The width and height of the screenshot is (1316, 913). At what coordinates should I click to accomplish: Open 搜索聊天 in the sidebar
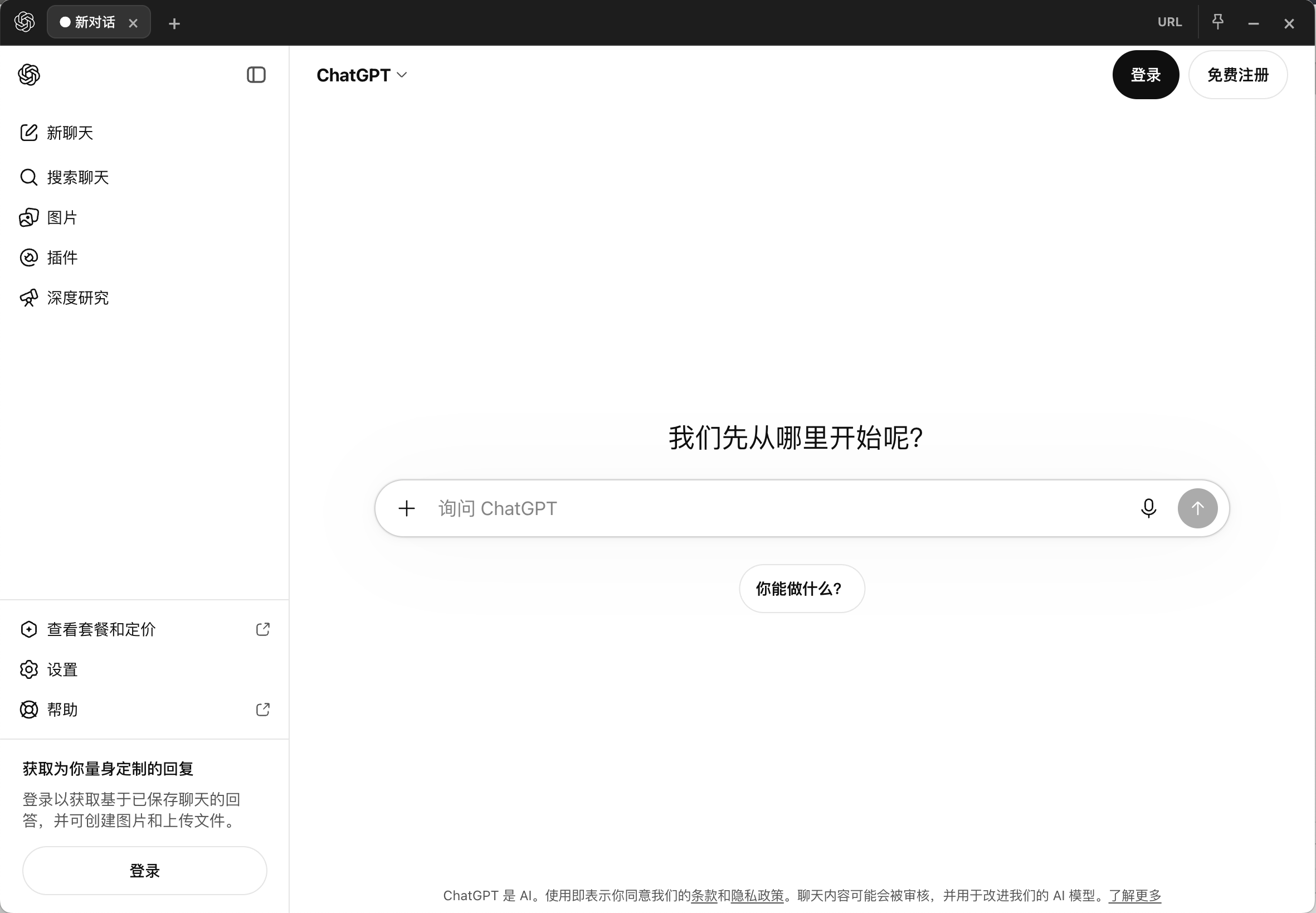coord(144,177)
